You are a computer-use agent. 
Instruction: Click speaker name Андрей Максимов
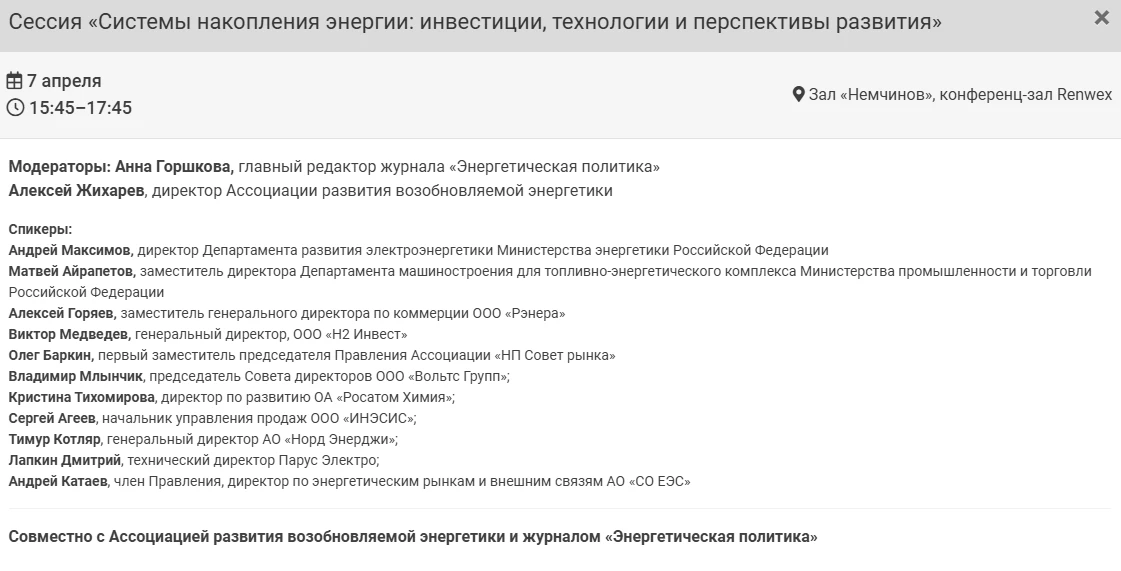click(69, 250)
